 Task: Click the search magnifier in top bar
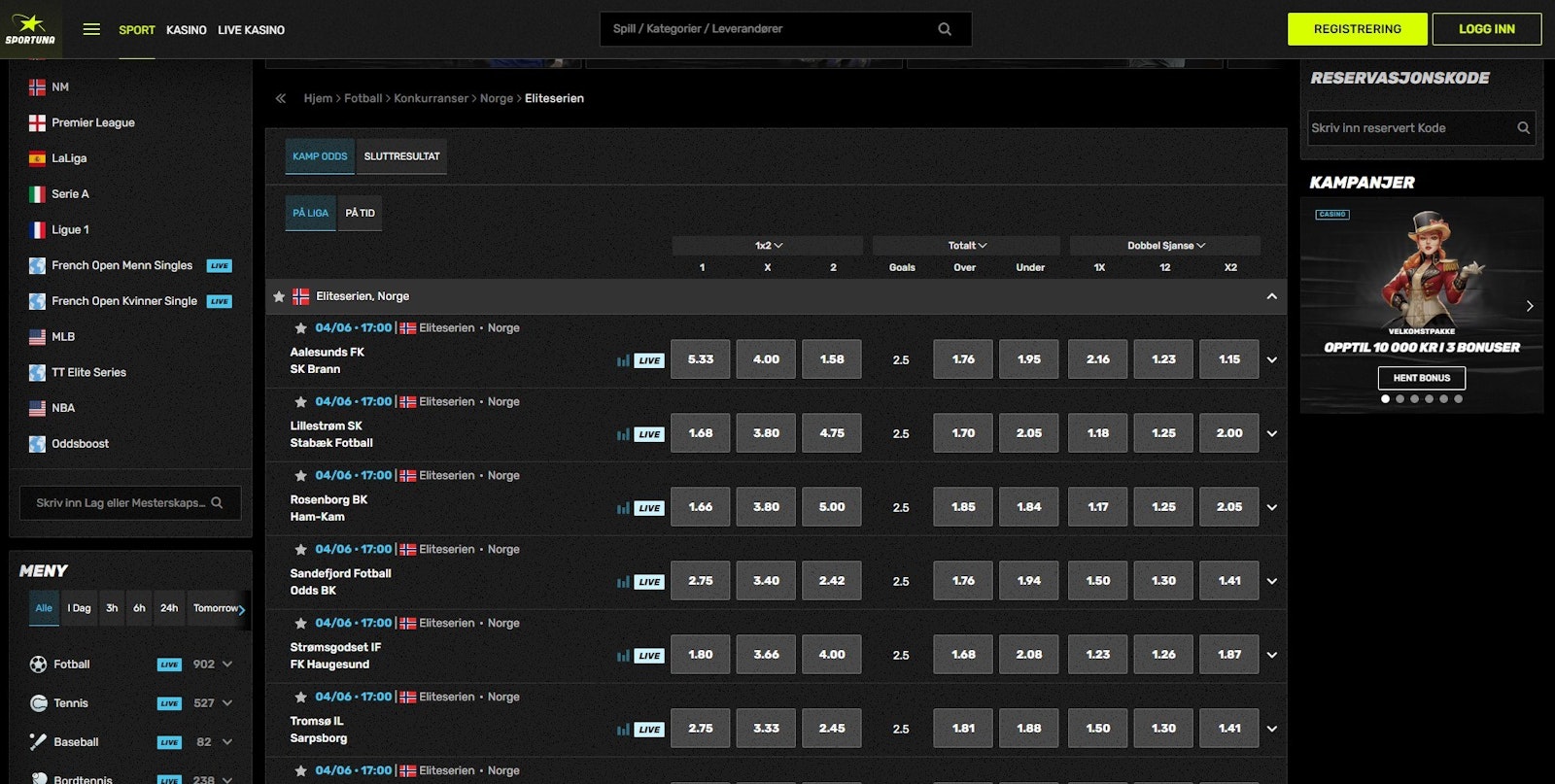pos(944,29)
